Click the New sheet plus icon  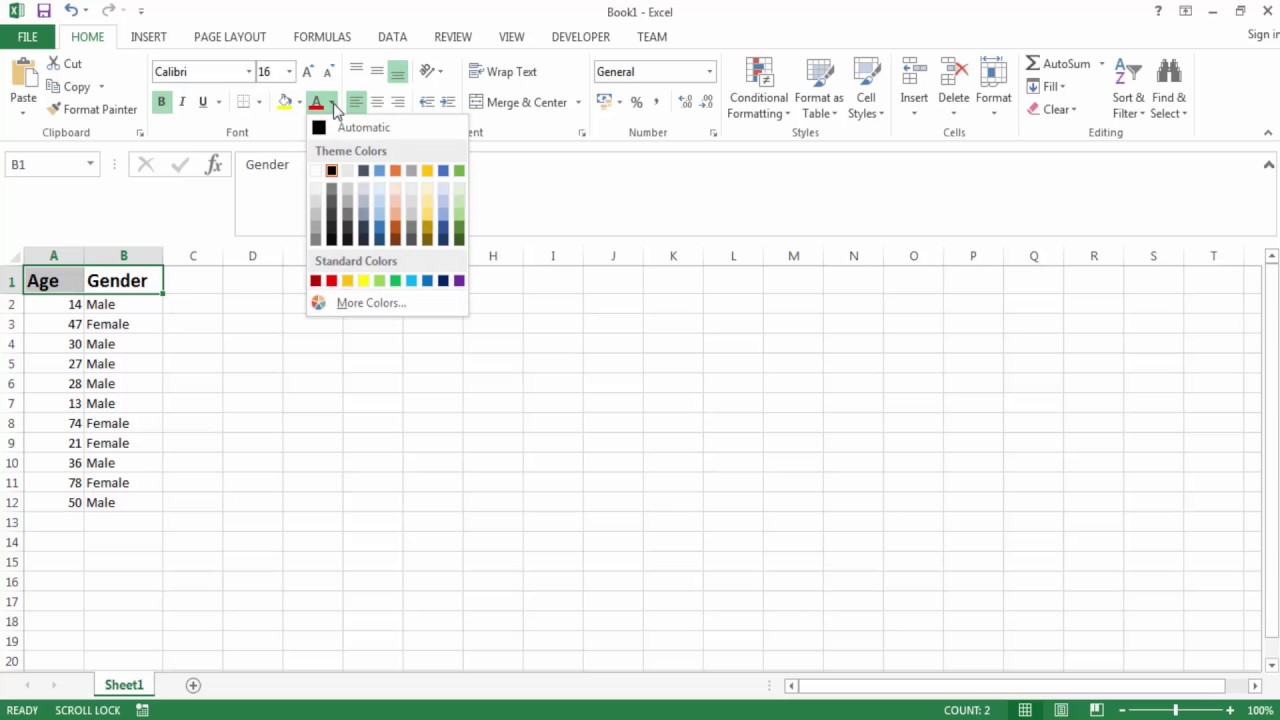(193, 685)
